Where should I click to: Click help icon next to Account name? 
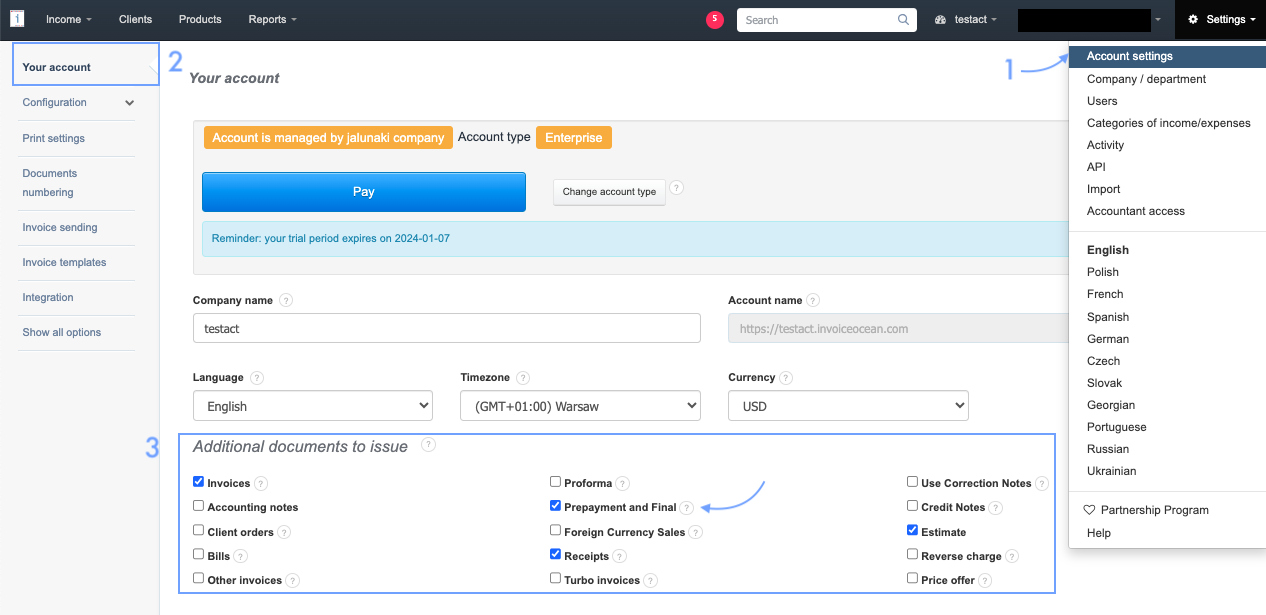813,300
